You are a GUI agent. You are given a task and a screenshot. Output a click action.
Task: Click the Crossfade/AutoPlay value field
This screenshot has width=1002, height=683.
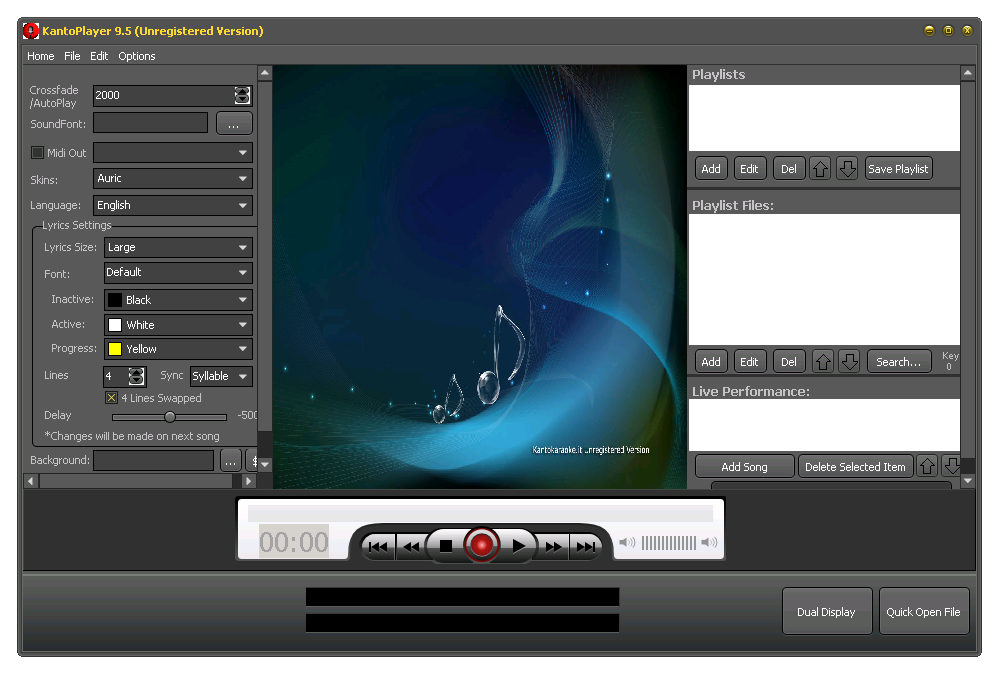pyautogui.click(x=164, y=95)
